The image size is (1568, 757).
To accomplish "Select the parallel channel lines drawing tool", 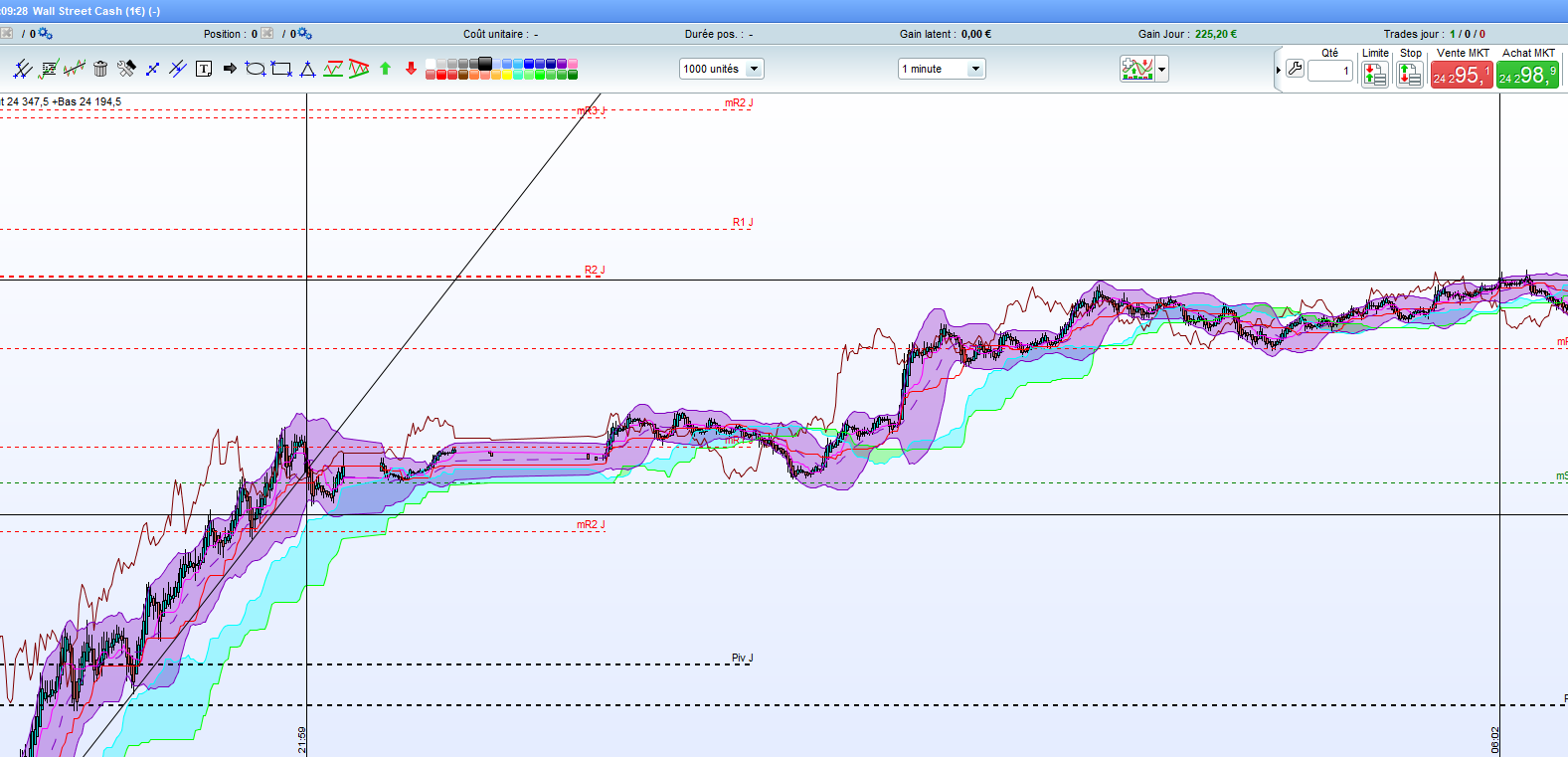I will point(23,69).
